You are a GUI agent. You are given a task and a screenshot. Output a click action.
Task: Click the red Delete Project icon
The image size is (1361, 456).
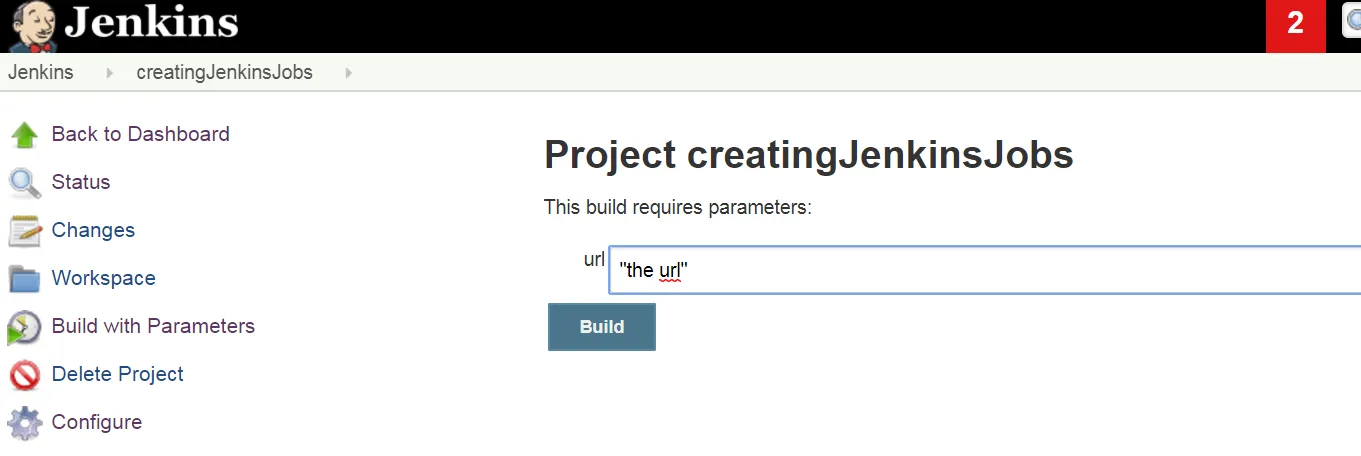[x=24, y=375]
